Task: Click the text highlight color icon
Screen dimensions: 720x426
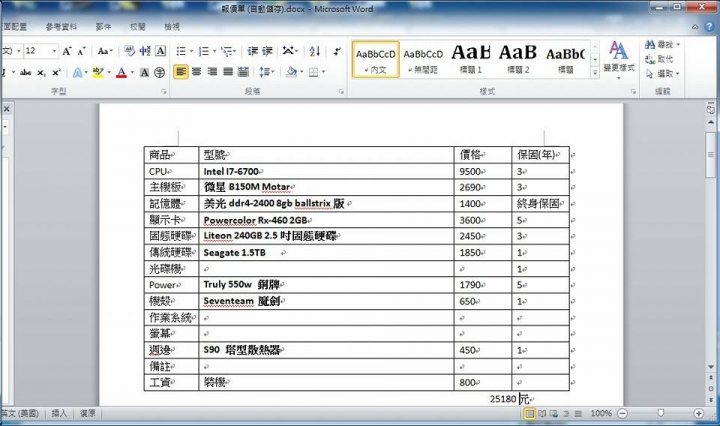Action: point(97,73)
